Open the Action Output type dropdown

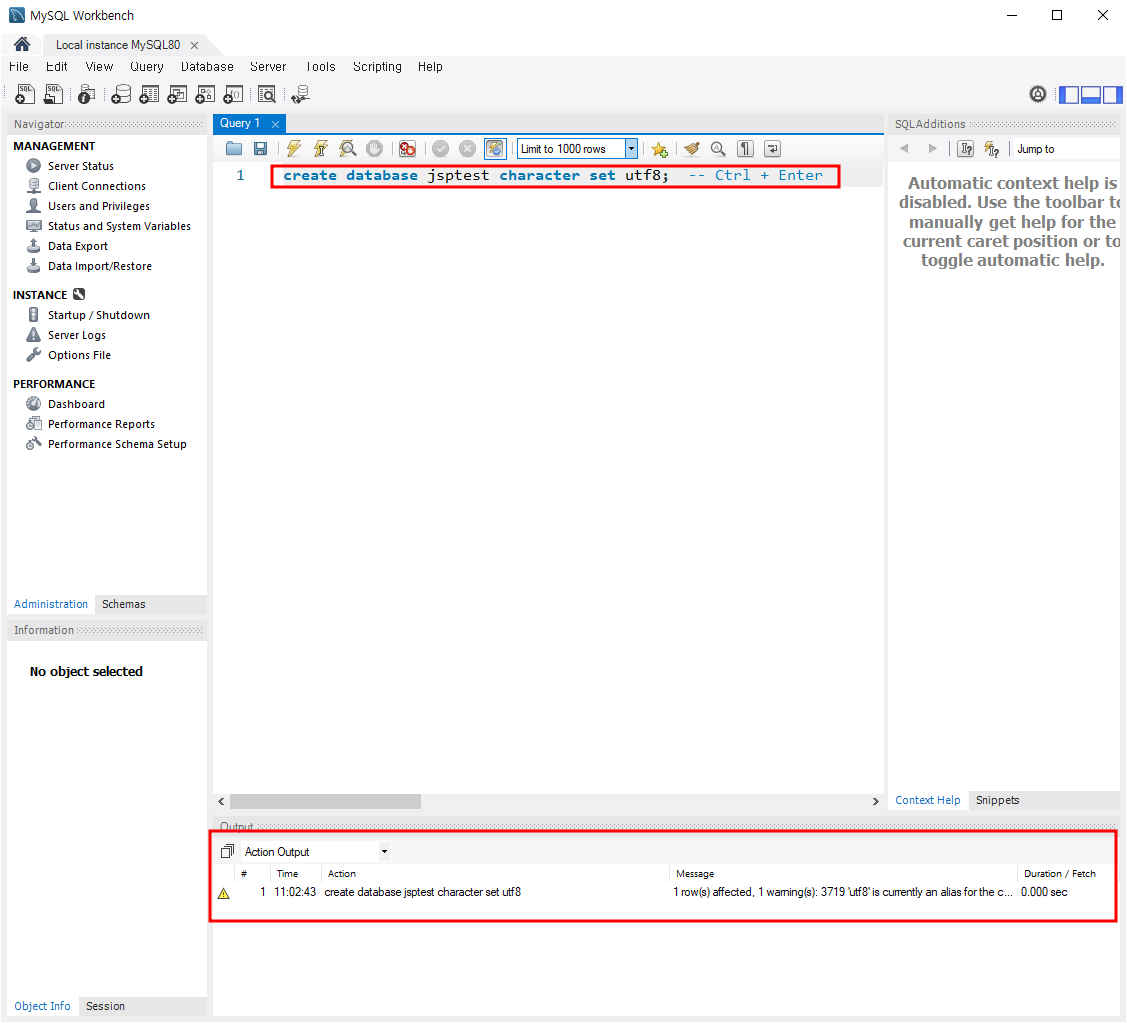[385, 852]
